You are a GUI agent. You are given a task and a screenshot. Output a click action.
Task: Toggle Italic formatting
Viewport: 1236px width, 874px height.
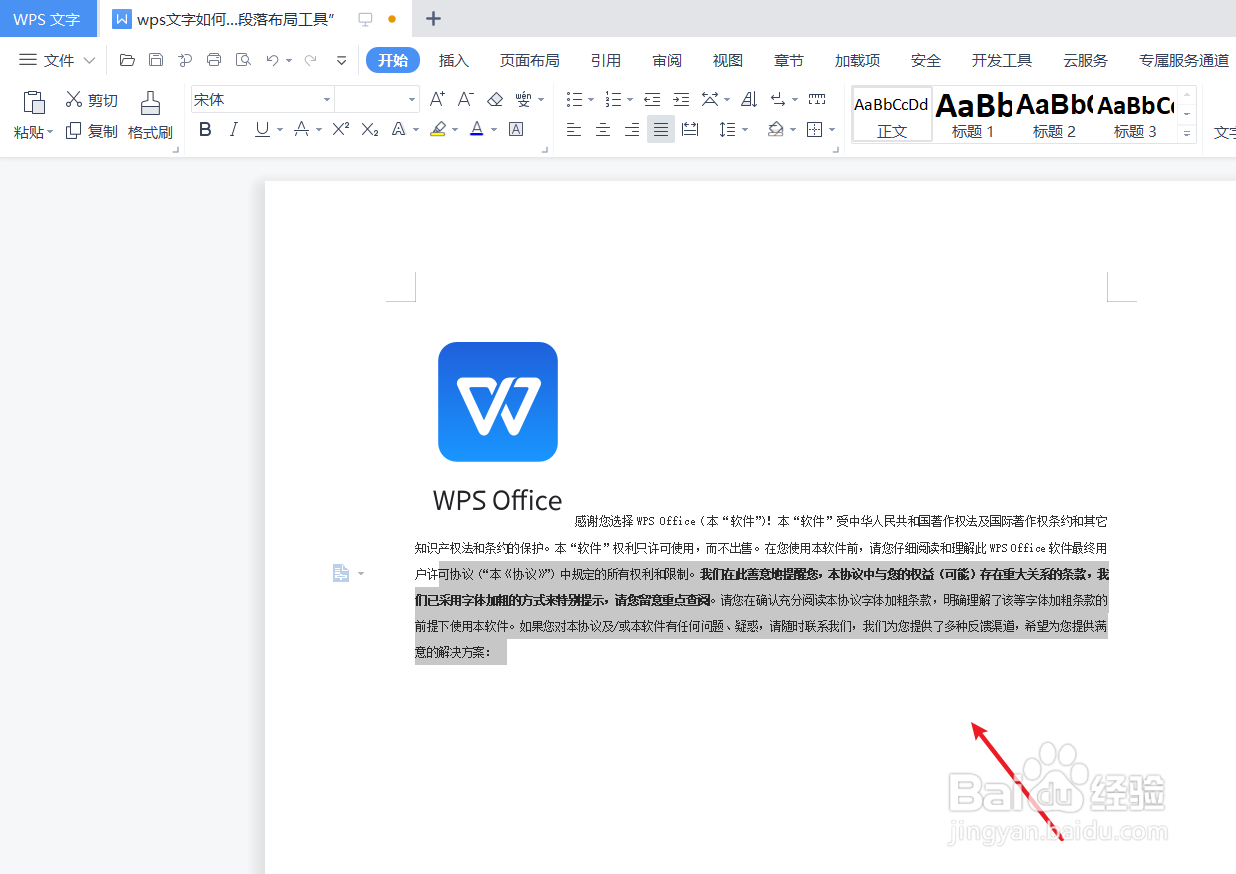(x=234, y=129)
